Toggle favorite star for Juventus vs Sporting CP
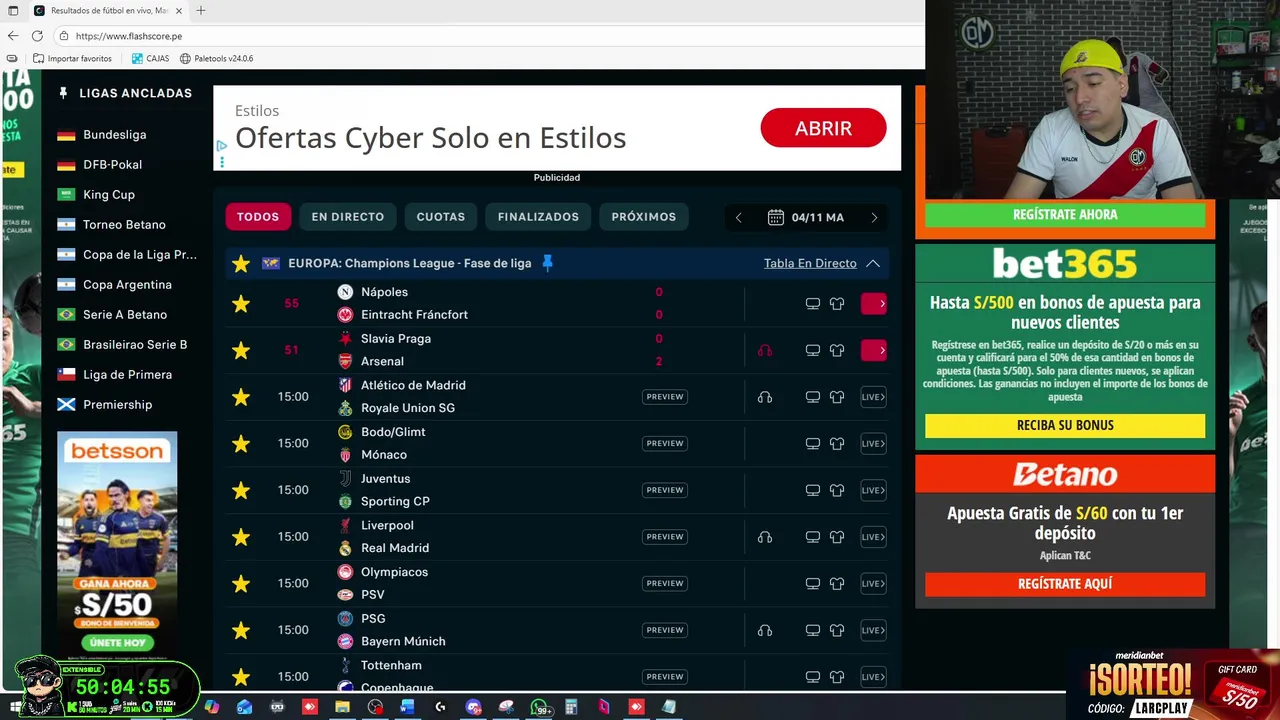The width and height of the screenshot is (1280, 720). coord(241,490)
